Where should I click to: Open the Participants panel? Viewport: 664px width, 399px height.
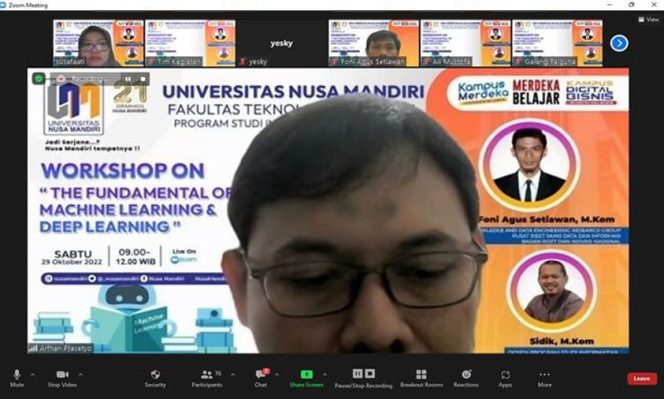207,378
